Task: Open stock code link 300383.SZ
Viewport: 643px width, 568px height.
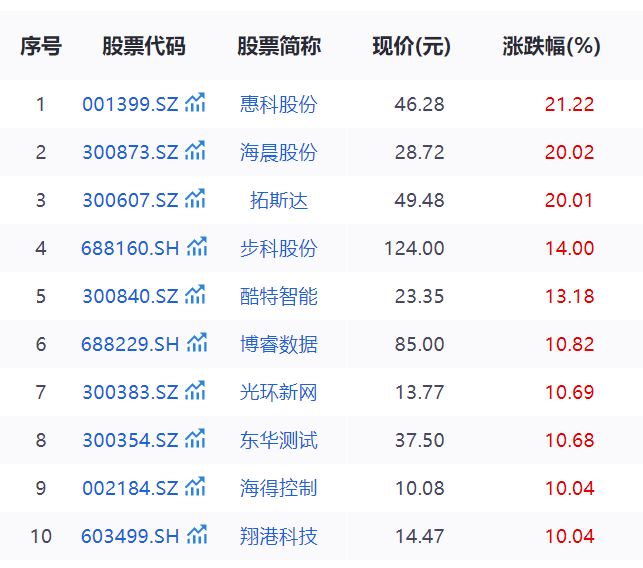Action: click(x=130, y=392)
